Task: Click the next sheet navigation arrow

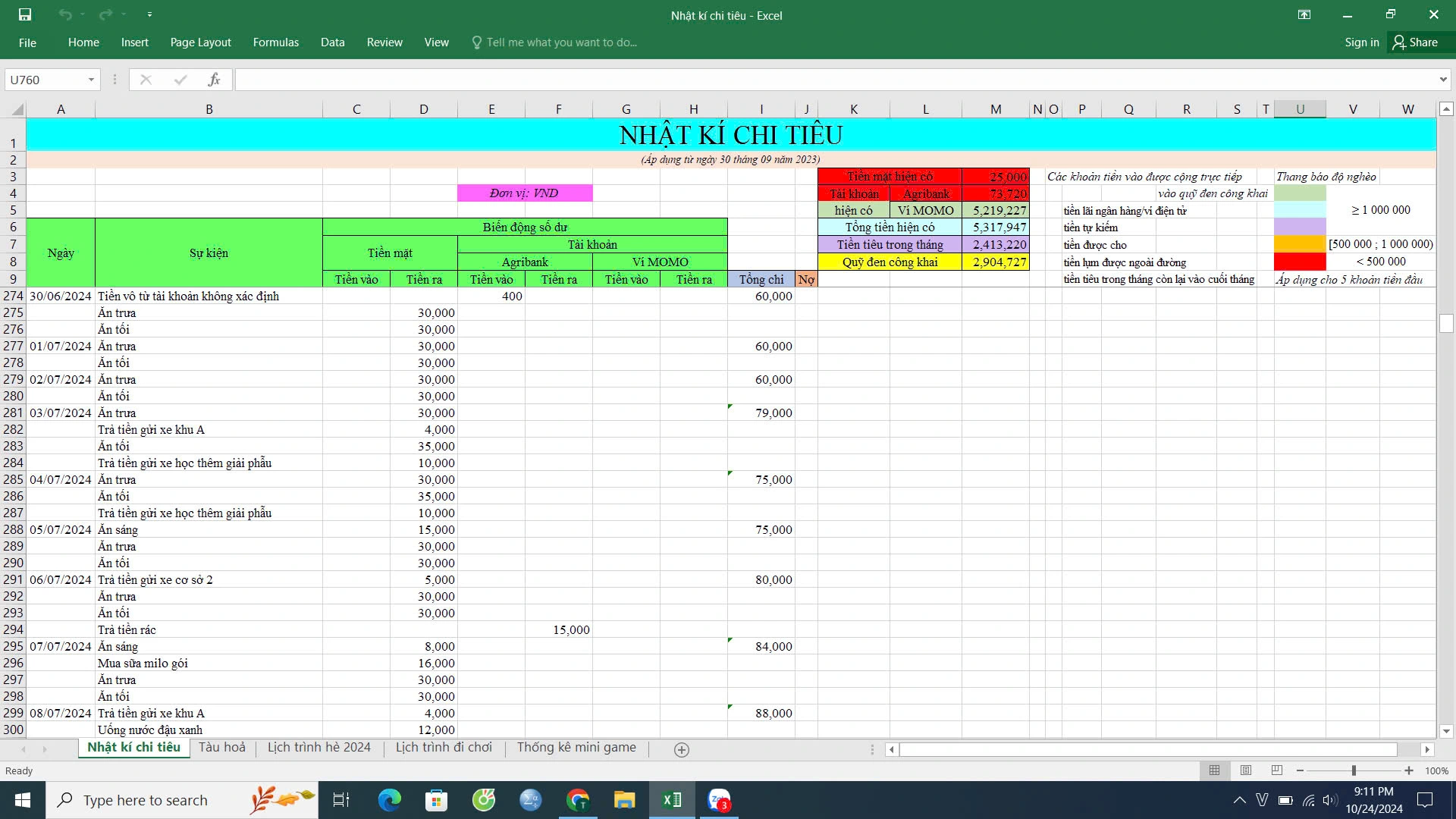Action: click(45, 749)
